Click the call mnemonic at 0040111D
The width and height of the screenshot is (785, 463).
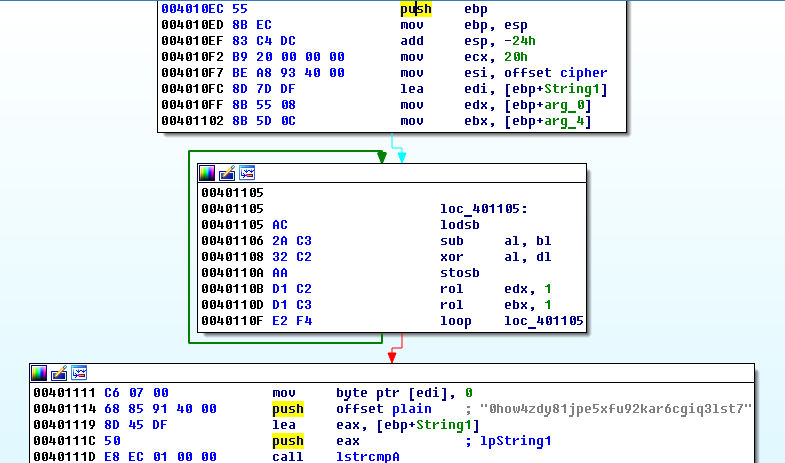[x=287, y=457]
